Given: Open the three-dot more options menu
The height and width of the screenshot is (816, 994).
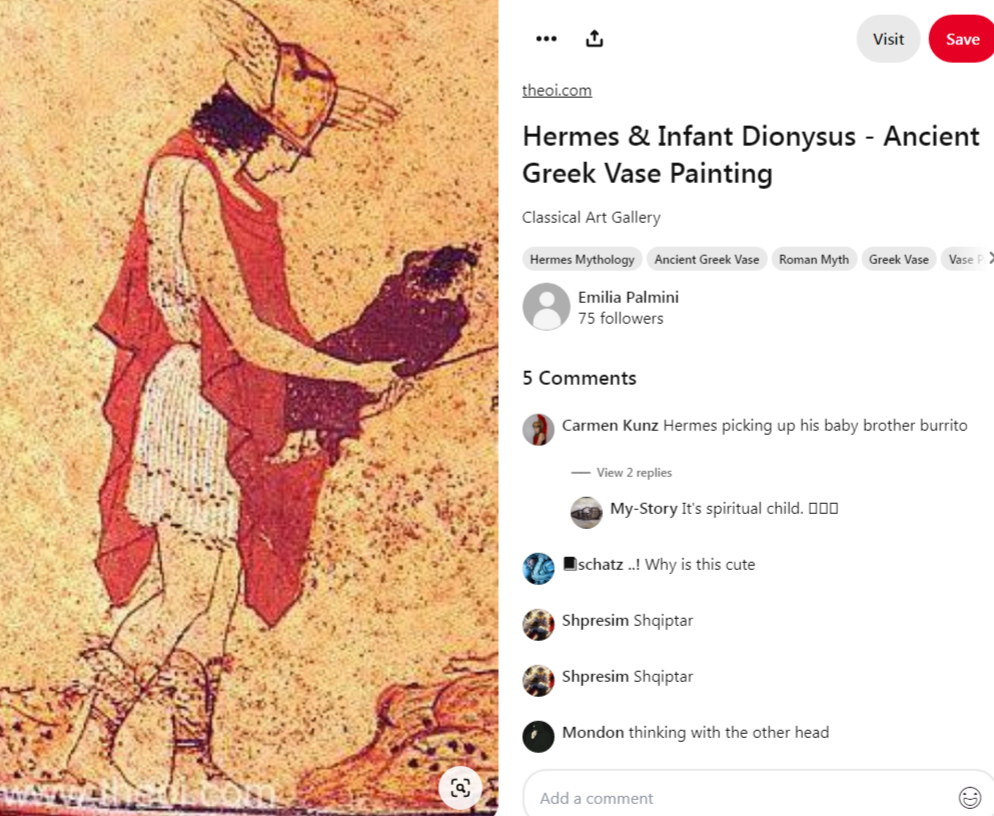Looking at the screenshot, I should click(x=546, y=39).
